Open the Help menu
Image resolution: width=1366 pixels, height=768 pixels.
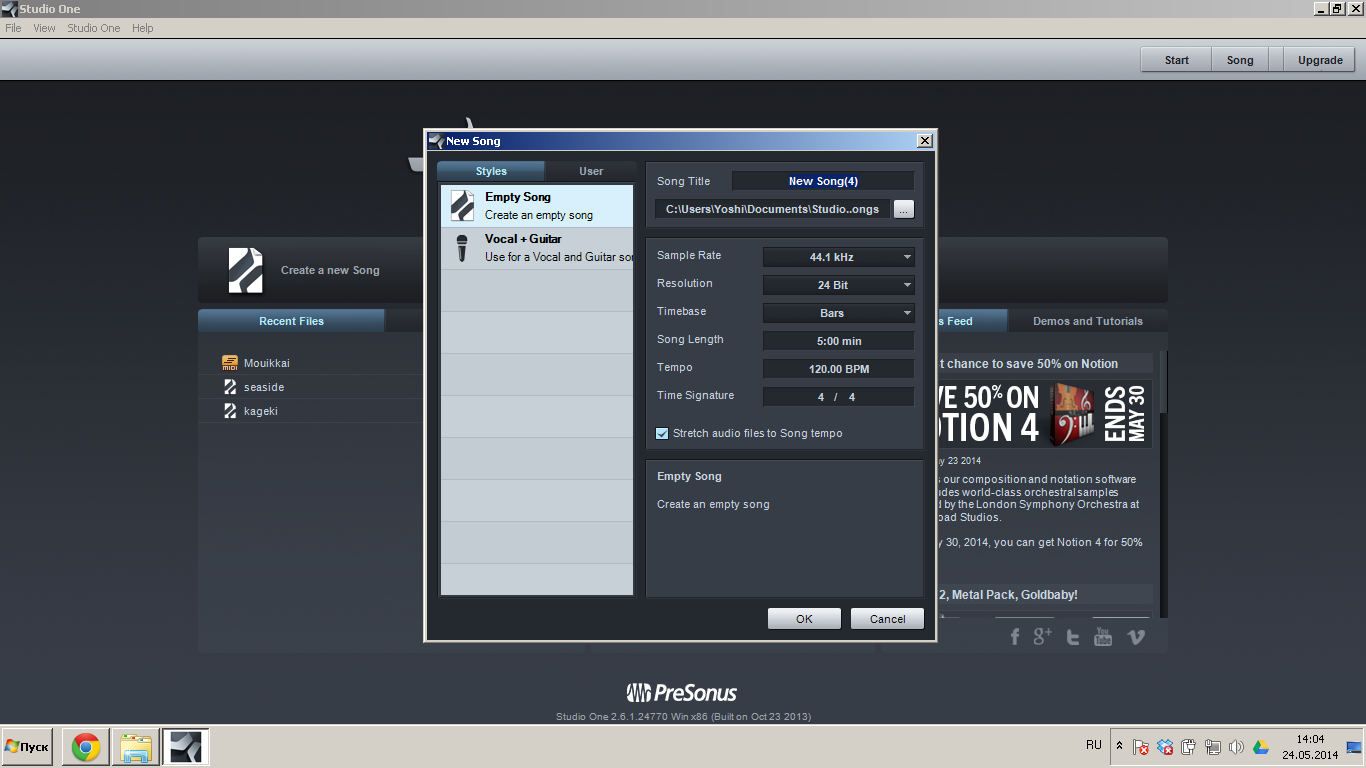click(143, 28)
